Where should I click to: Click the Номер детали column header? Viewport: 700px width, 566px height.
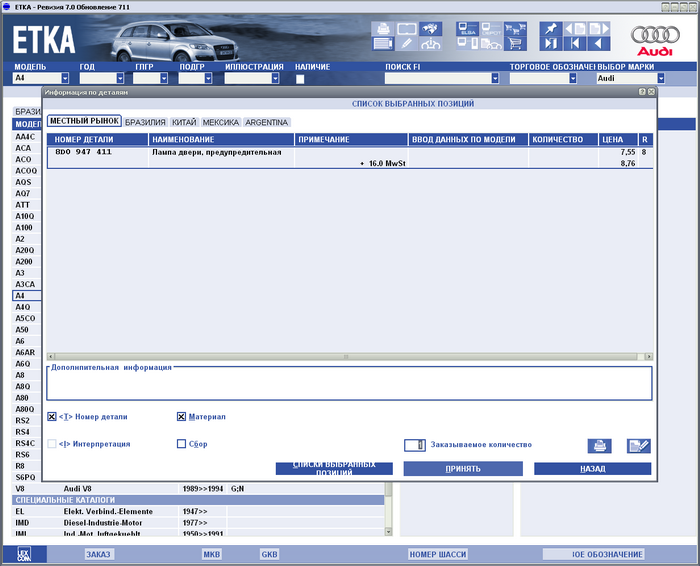coord(98,139)
